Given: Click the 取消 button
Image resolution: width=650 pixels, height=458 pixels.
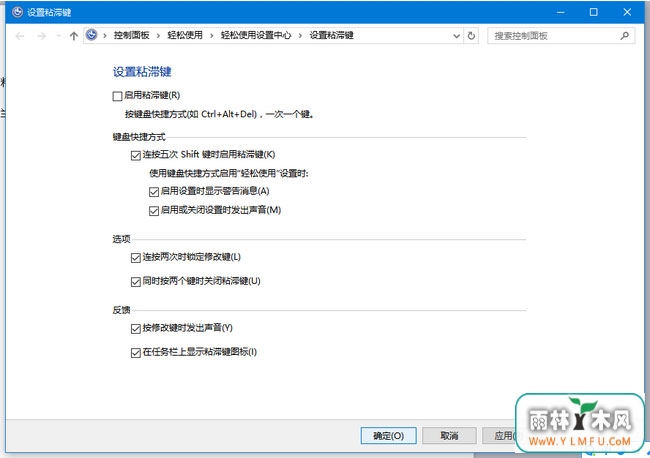Looking at the screenshot, I should 449,436.
